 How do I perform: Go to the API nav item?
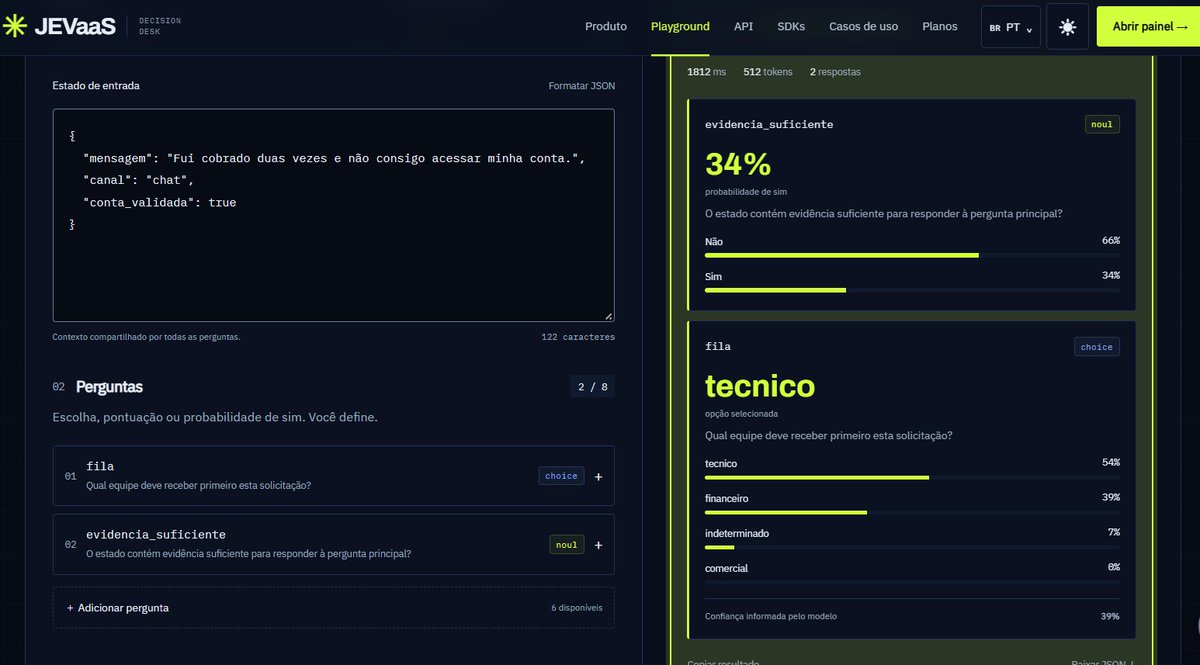[744, 27]
